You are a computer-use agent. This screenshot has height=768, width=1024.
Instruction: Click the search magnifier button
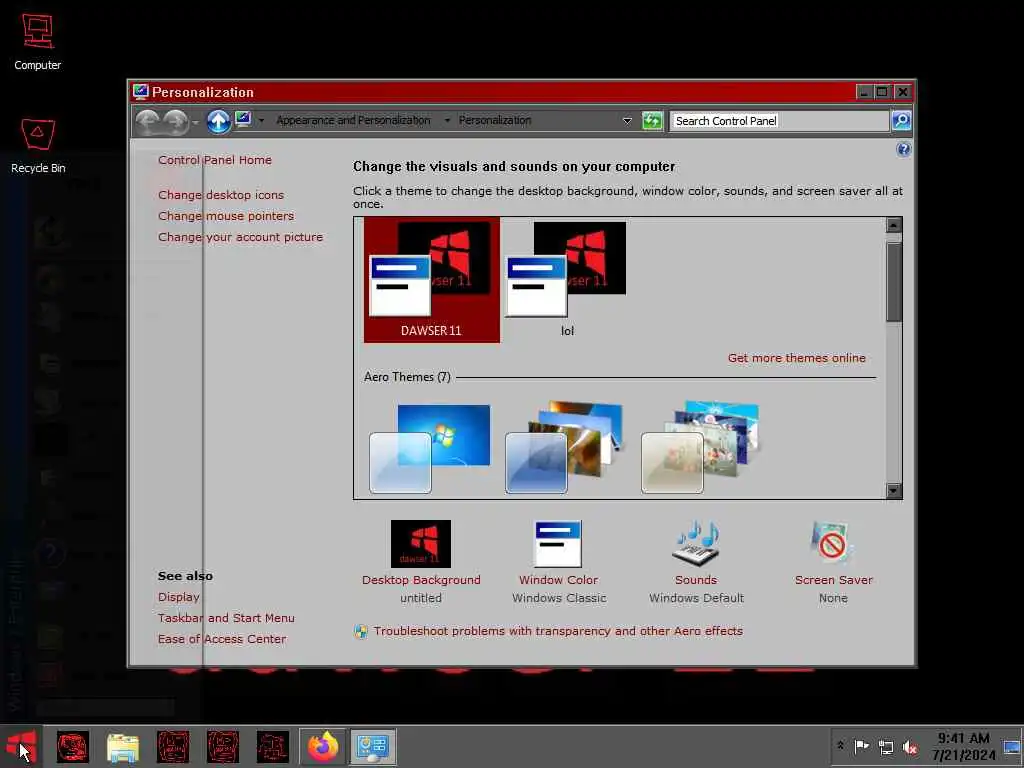pos(901,120)
